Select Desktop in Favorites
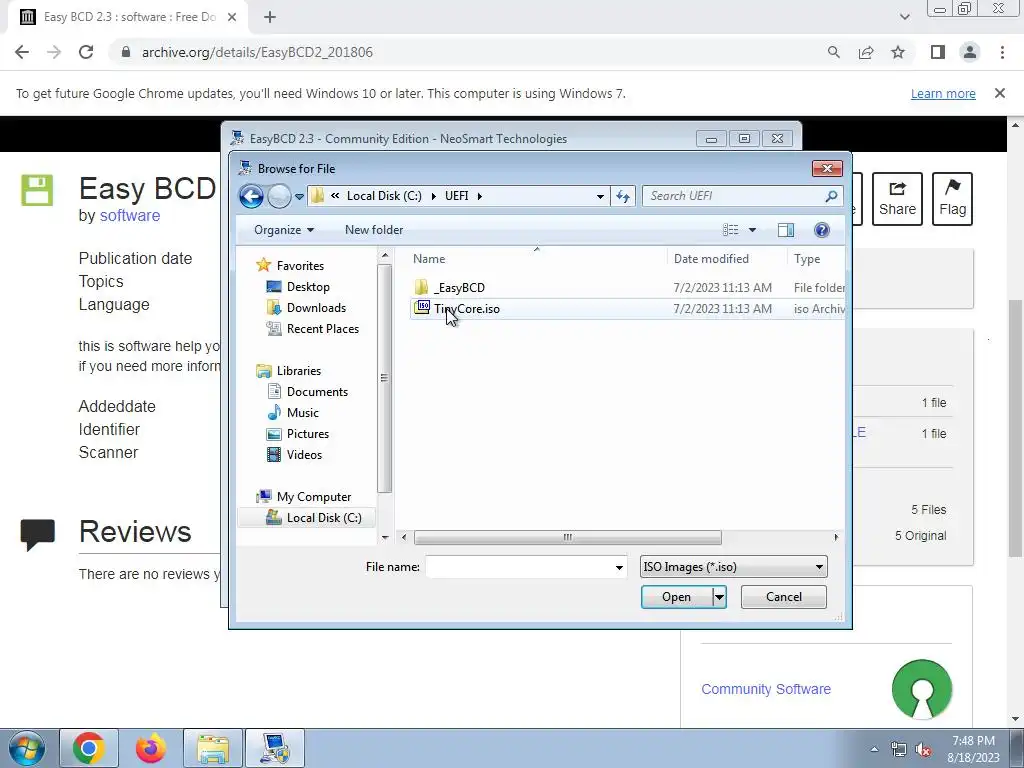This screenshot has width=1024, height=768. tap(308, 287)
